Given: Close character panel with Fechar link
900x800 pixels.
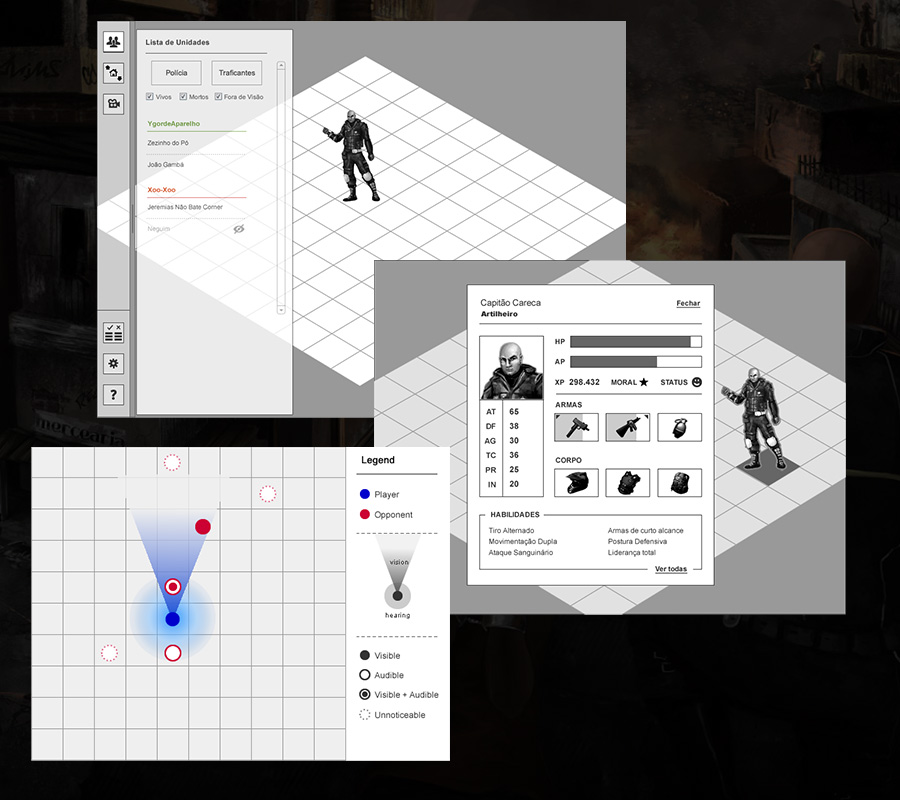Looking at the screenshot, I should coord(688,303).
